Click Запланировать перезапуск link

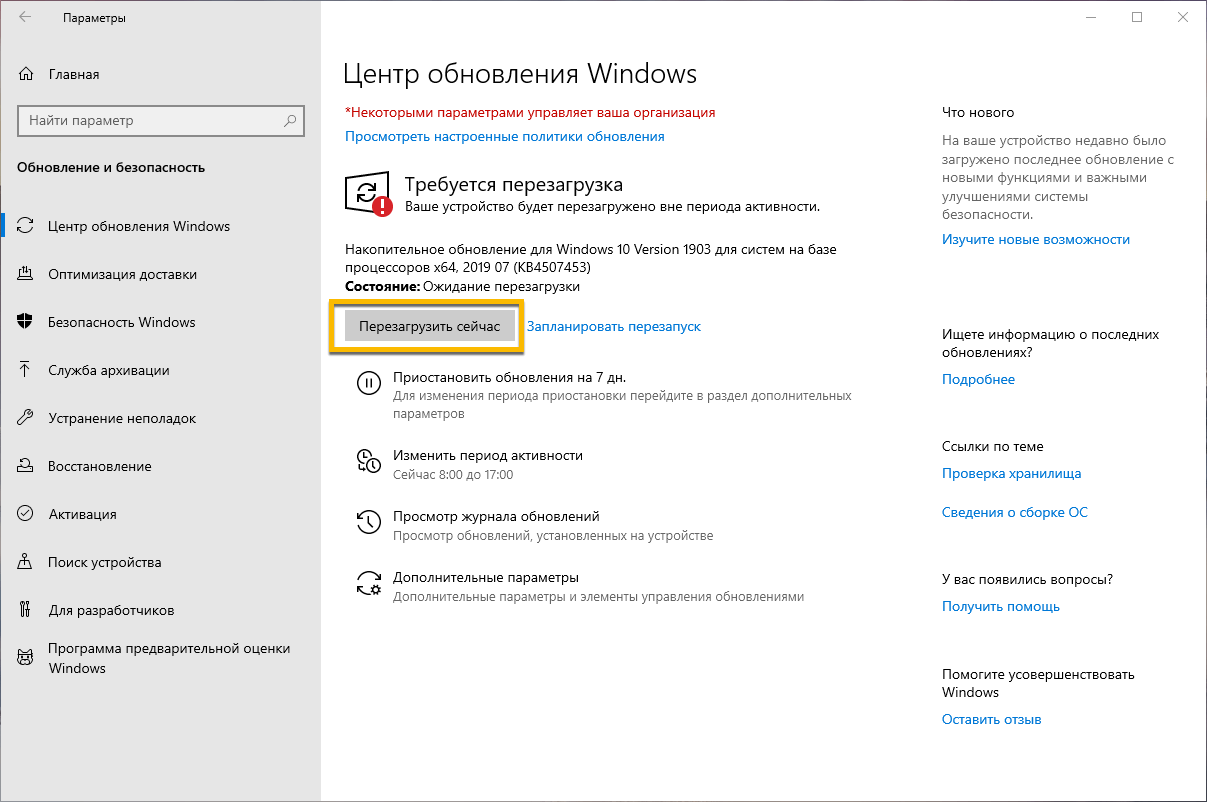614,326
